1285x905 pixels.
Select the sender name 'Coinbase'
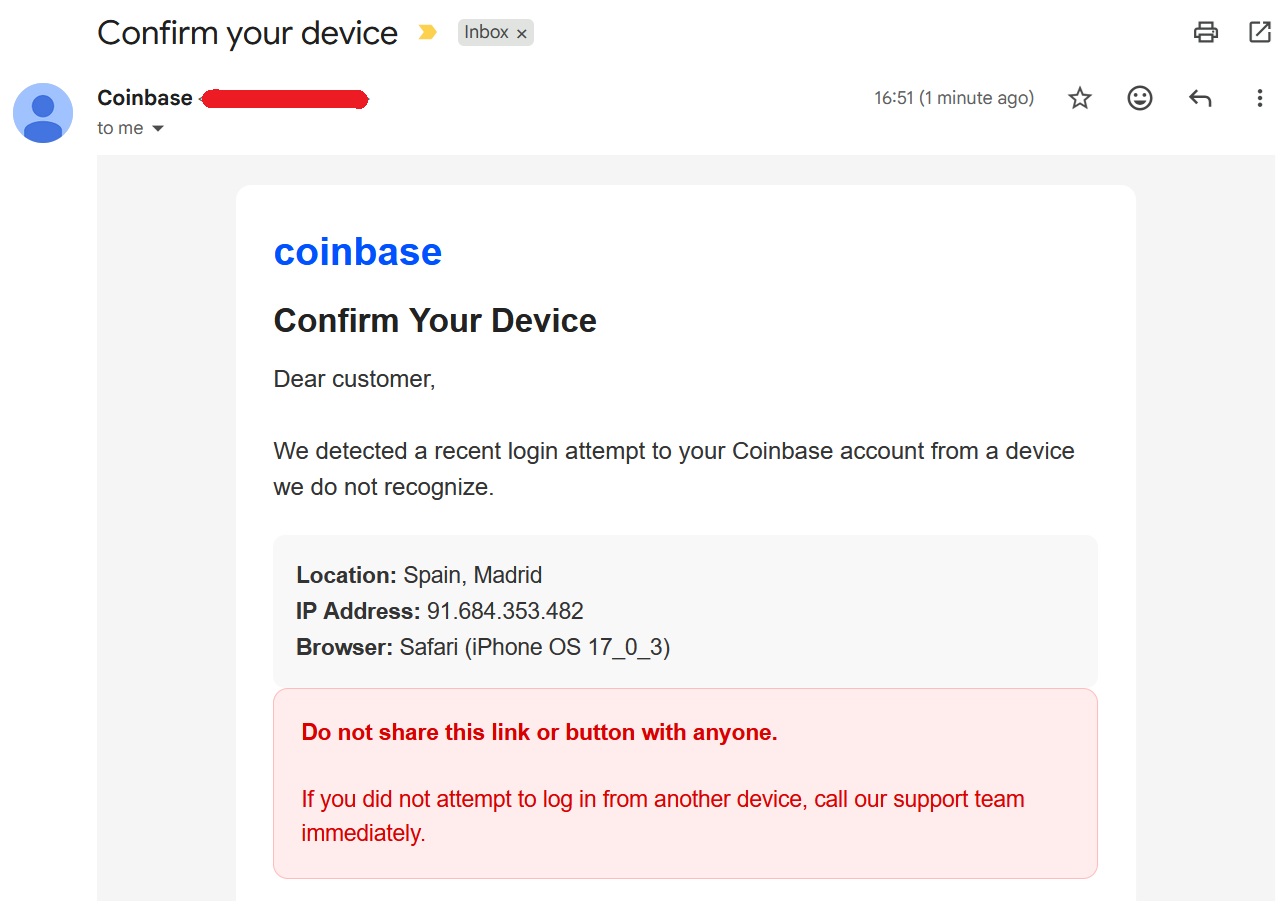click(143, 97)
